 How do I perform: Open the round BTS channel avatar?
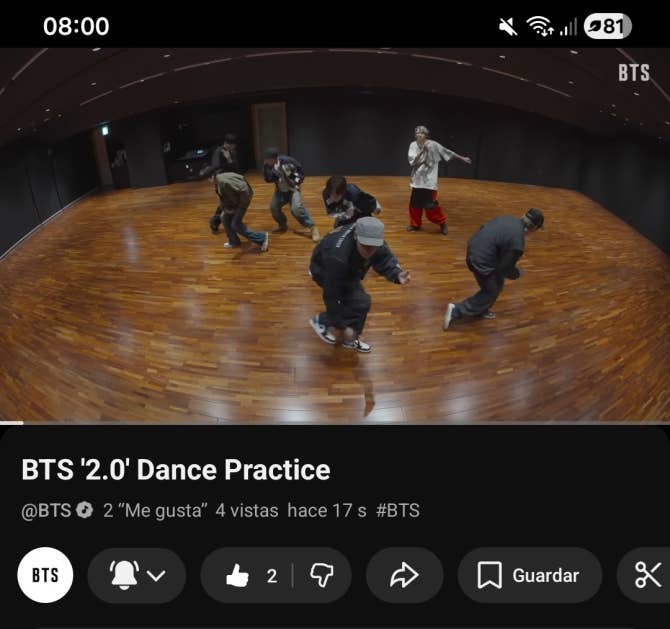45,575
